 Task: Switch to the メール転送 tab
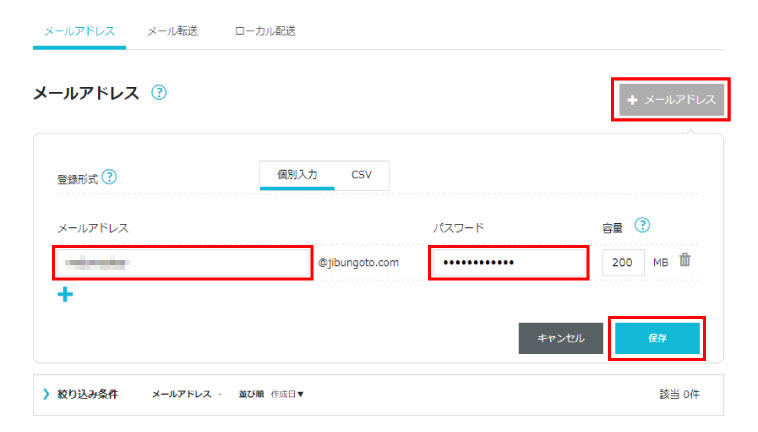tap(172, 31)
